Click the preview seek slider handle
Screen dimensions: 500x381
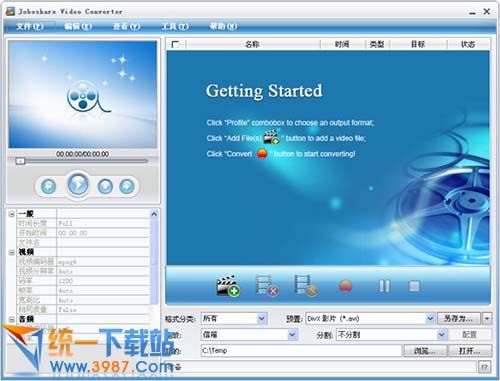(20, 161)
